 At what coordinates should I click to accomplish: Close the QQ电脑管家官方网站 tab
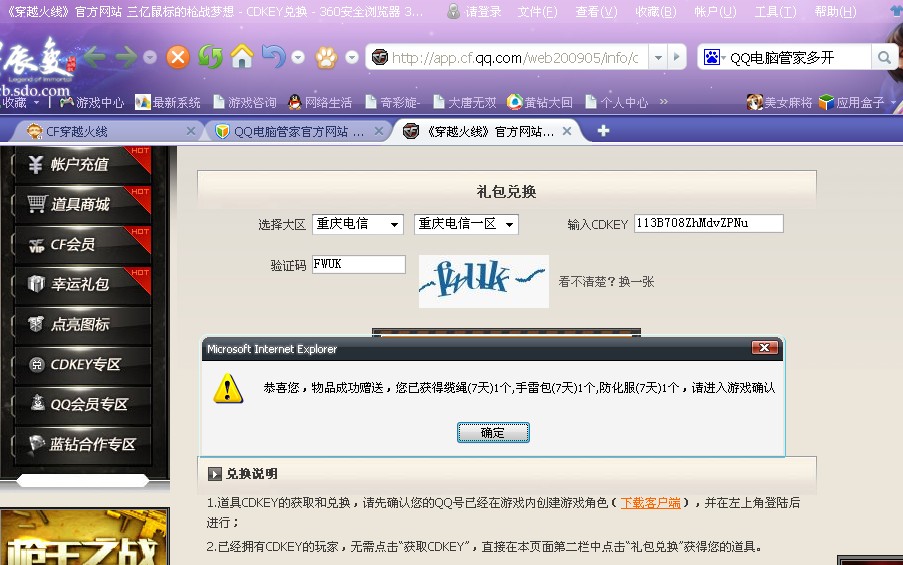[x=378, y=131]
